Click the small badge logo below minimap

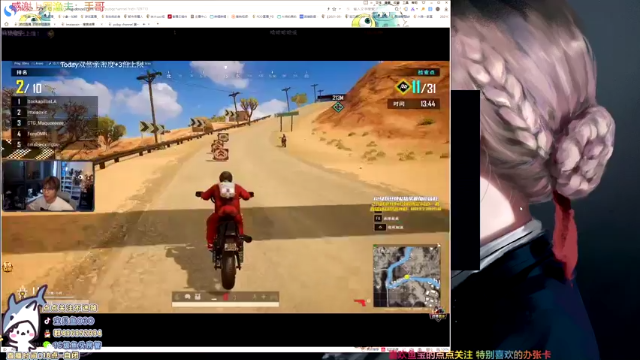[438, 314]
